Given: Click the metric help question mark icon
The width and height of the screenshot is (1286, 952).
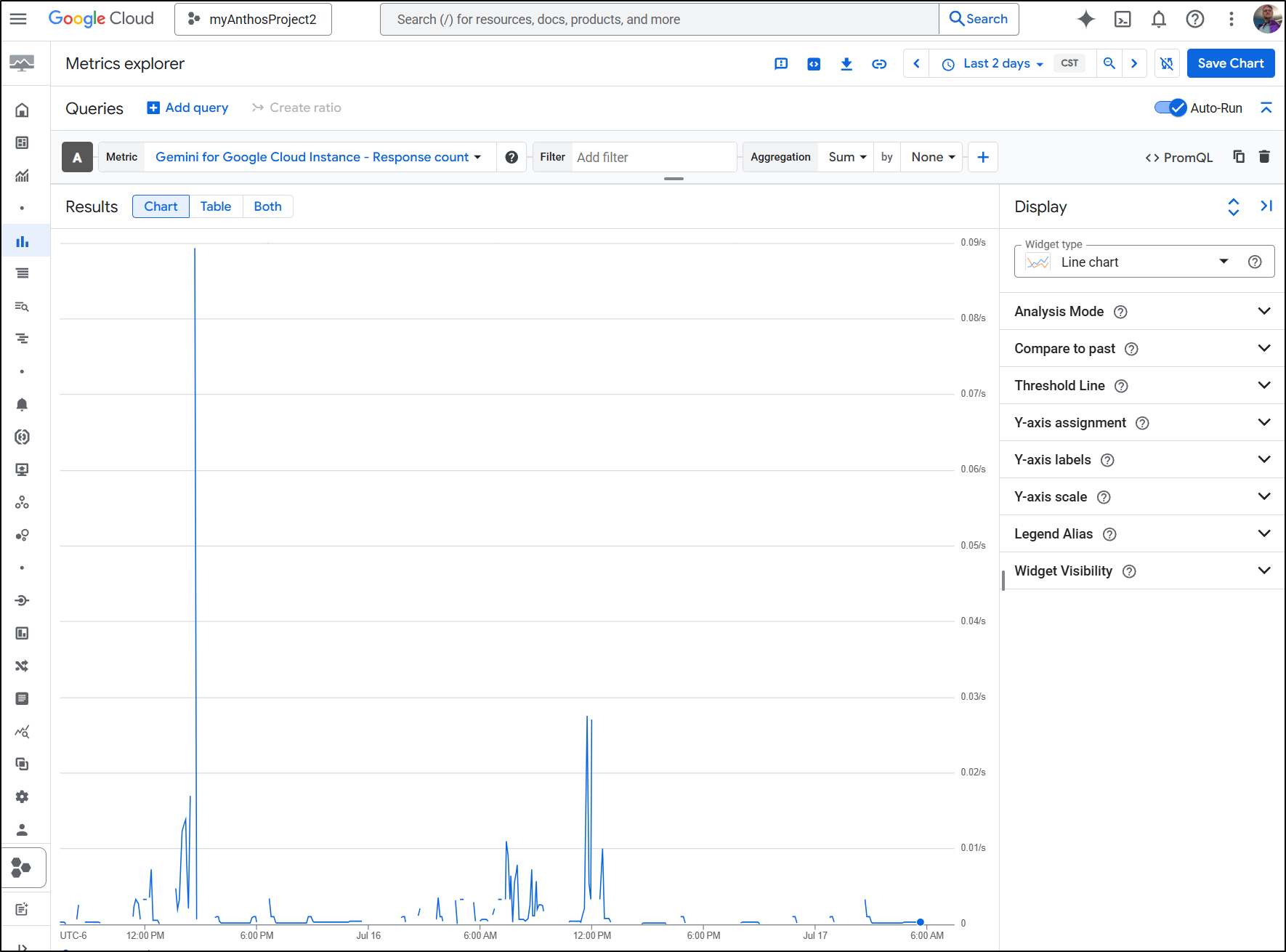Looking at the screenshot, I should (x=511, y=157).
